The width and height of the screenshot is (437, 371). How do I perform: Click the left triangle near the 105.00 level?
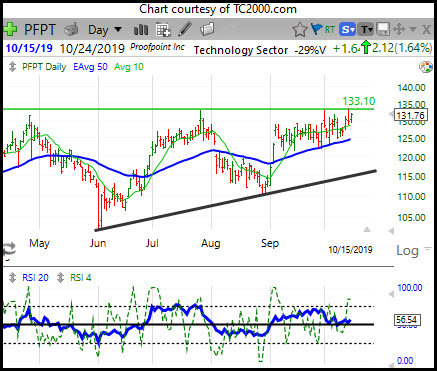[391, 231]
